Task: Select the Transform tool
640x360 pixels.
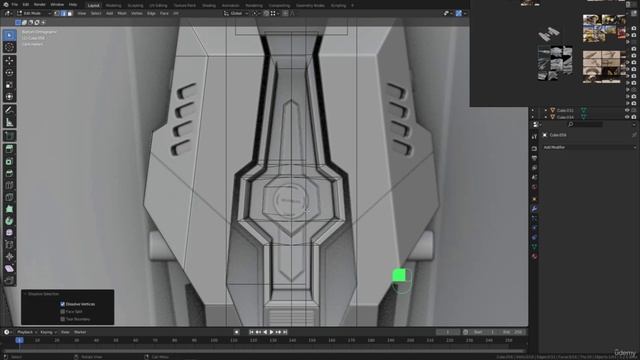Action: click(x=9, y=97)
